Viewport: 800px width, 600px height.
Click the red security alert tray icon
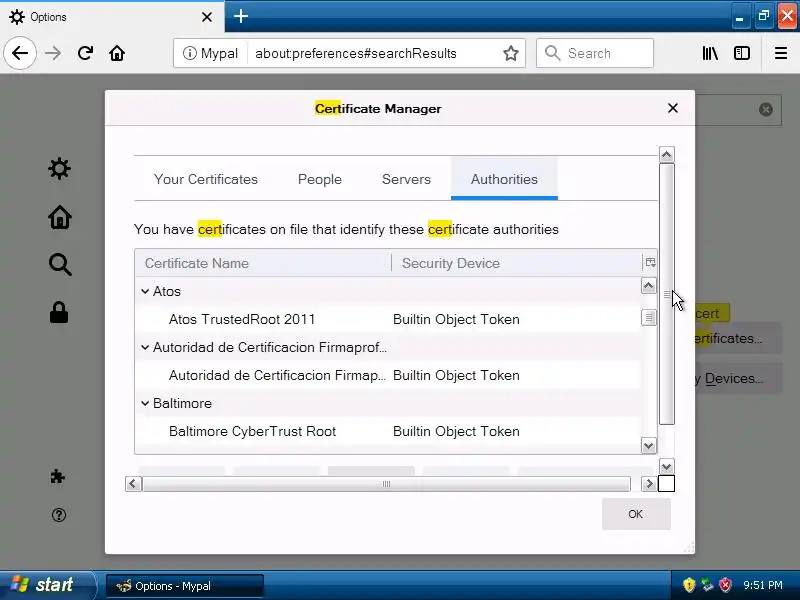pos(725,585)
